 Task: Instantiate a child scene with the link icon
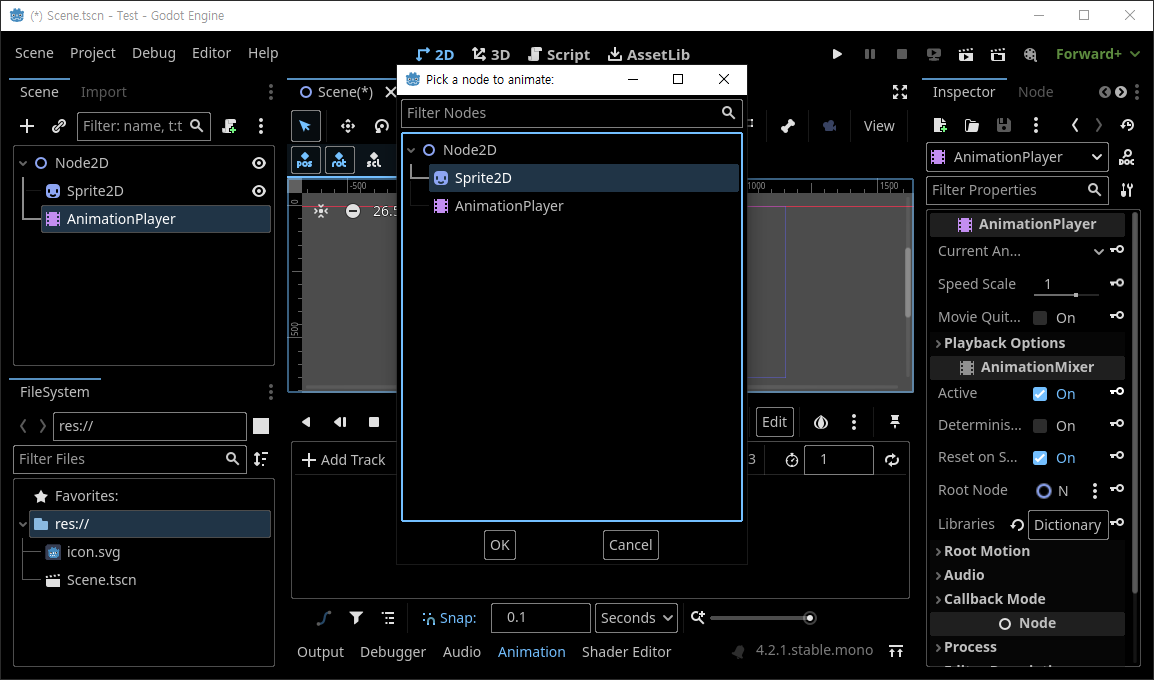pos(59,126)
